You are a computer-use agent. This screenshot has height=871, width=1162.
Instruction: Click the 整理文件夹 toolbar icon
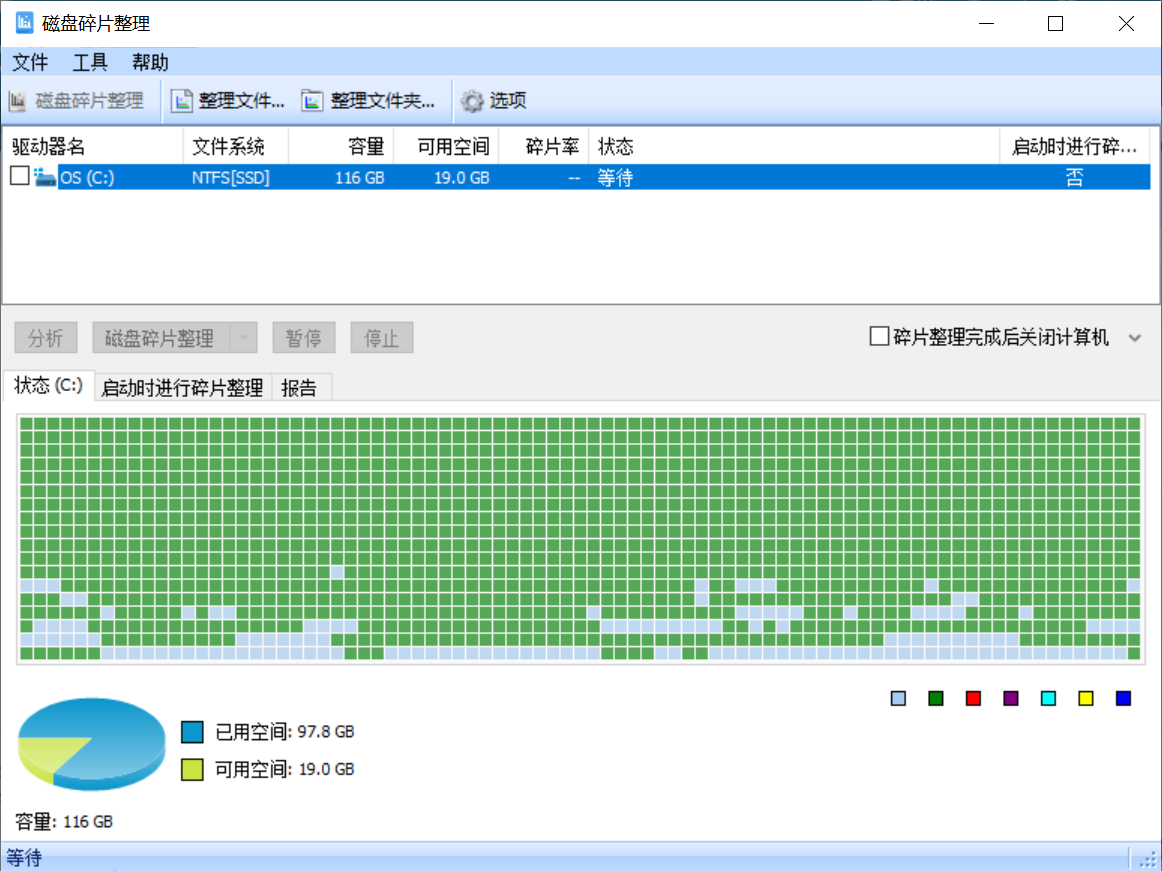[313, 101]
